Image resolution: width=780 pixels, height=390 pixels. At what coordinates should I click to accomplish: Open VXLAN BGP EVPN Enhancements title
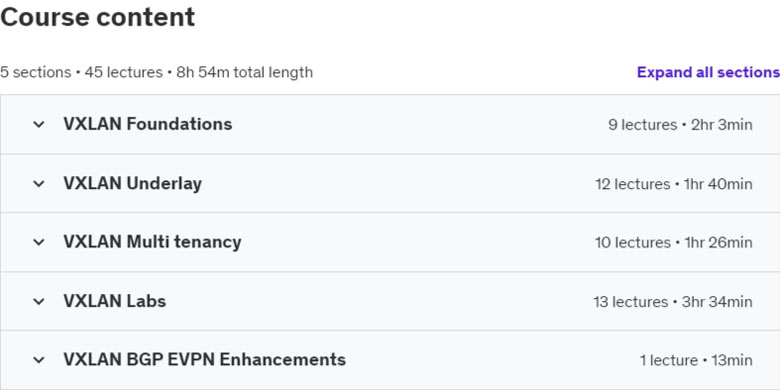pyautogui.click(x=204, y=359)
